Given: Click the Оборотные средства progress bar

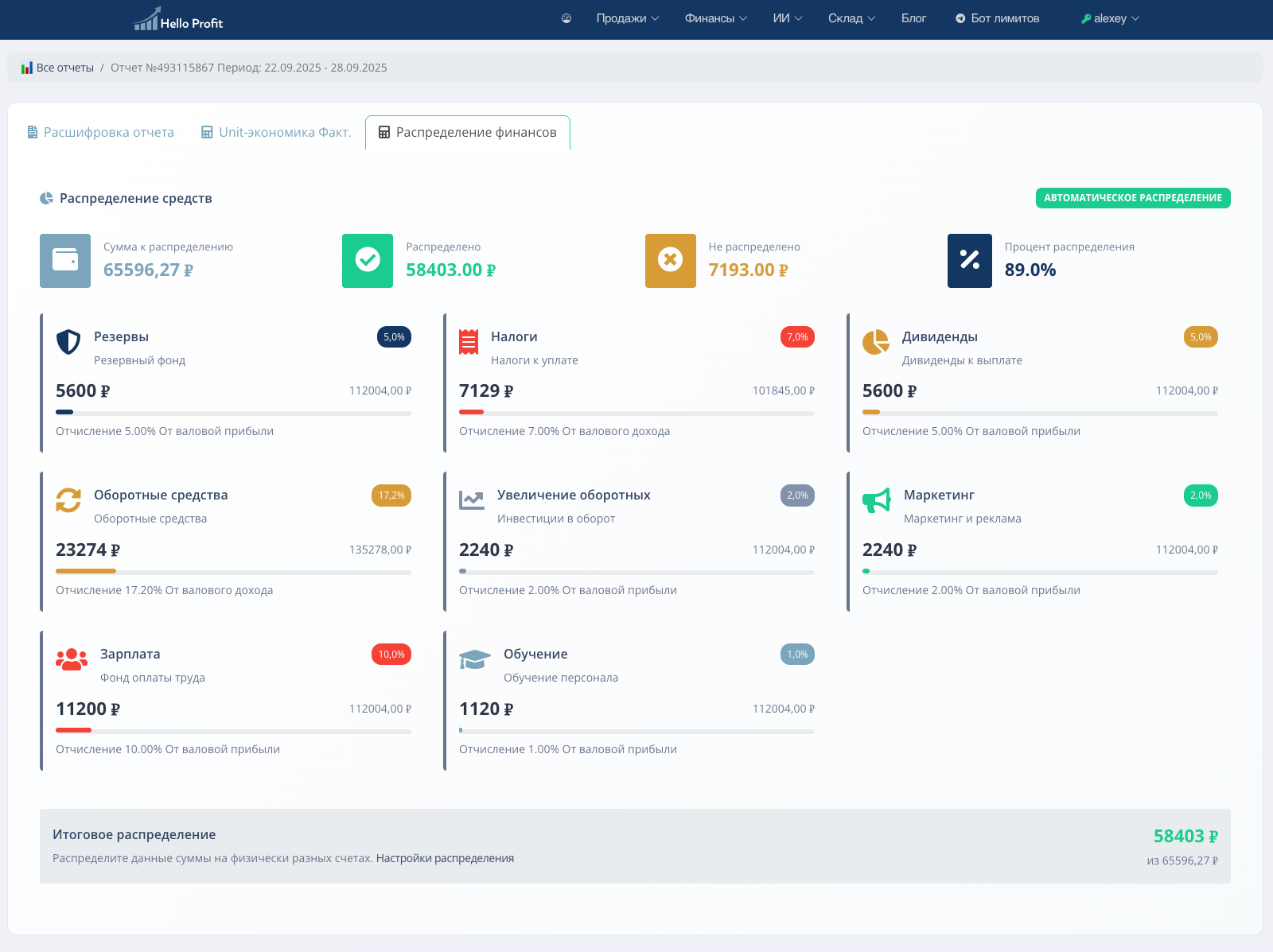Looking at the screenshot, I should coord(233,571).
